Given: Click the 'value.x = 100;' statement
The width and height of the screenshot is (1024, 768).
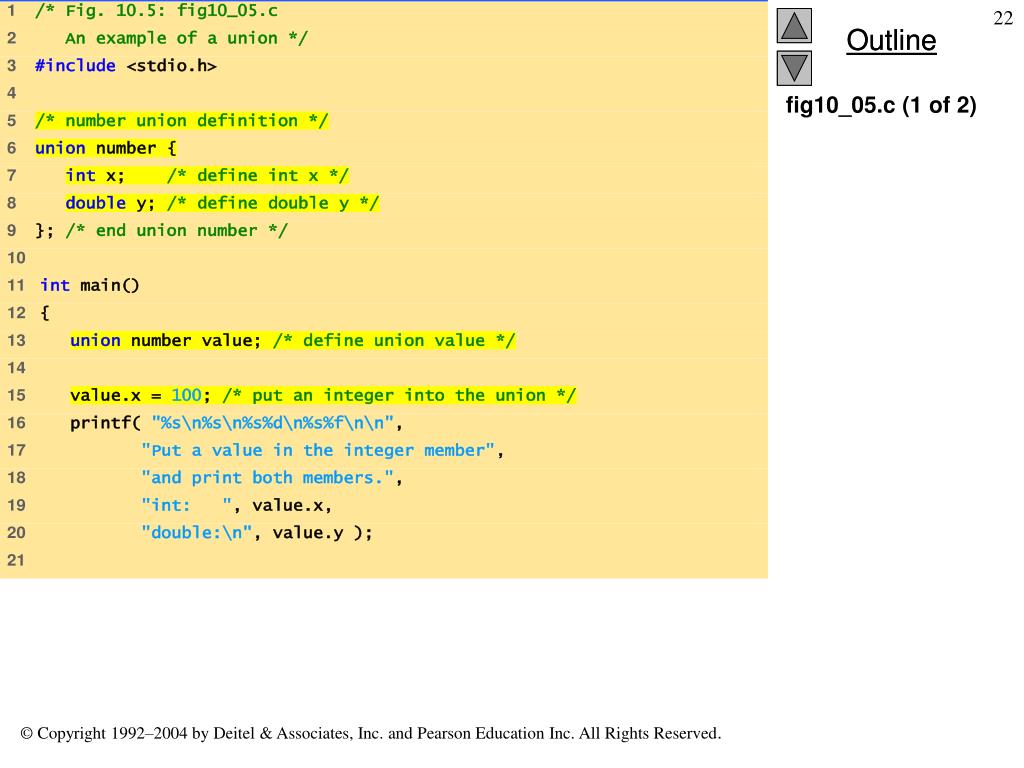Looking at the screenshot, I should tap(140, 395).
